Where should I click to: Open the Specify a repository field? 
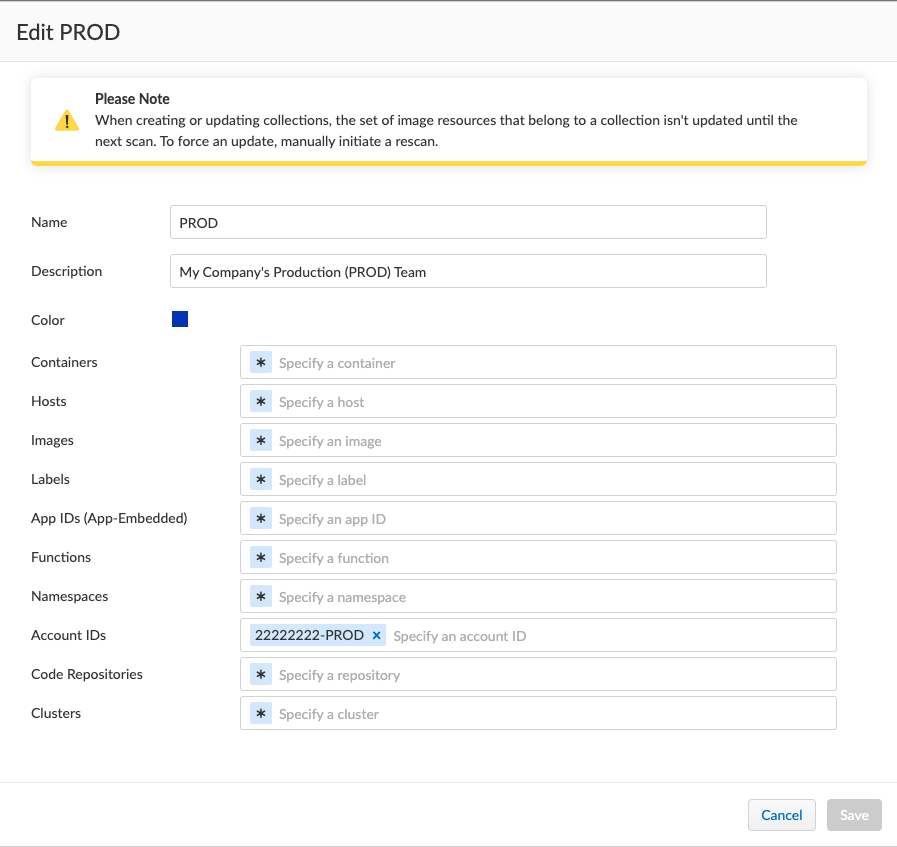(550, 675)
